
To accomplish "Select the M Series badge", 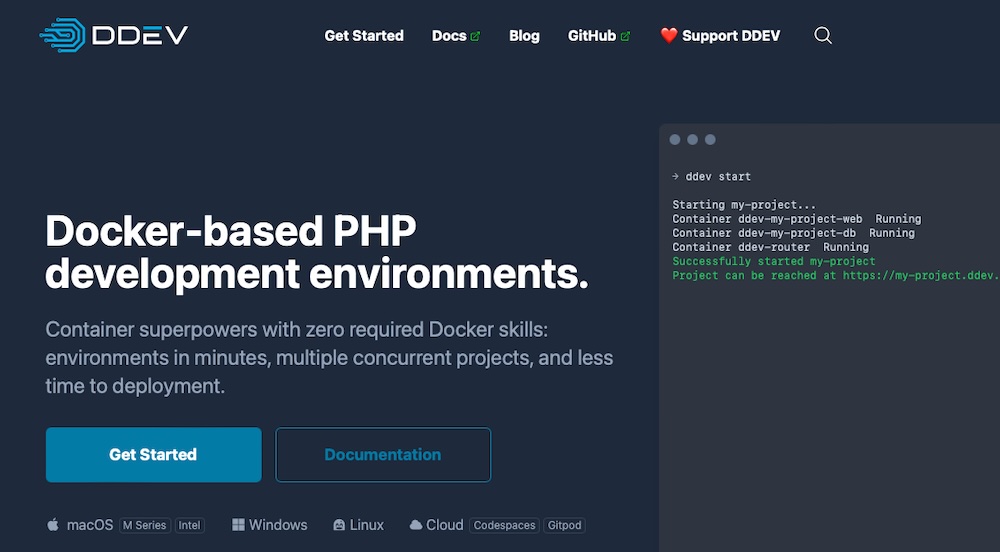I will point(145,525).
